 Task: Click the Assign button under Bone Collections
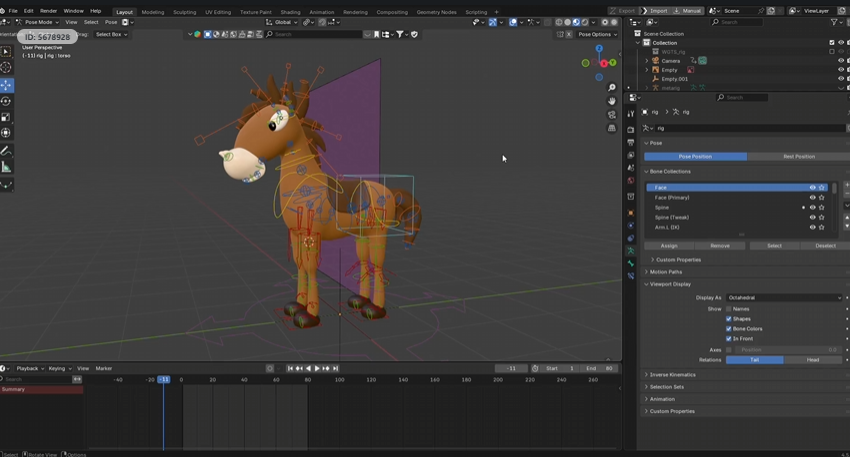[x=669, y=245]
